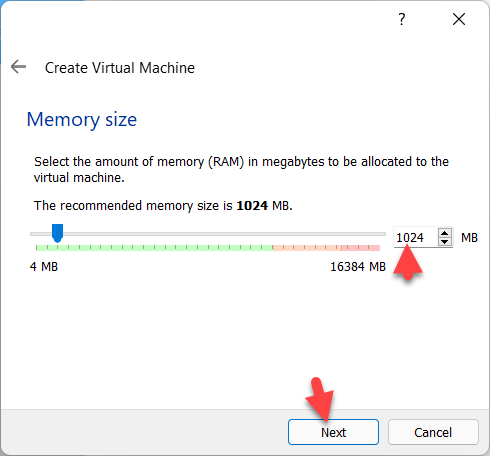The width and height of the screenshot is (490, 456).
Task: Click the 4 MB minimum label
Action: (44, 267)
